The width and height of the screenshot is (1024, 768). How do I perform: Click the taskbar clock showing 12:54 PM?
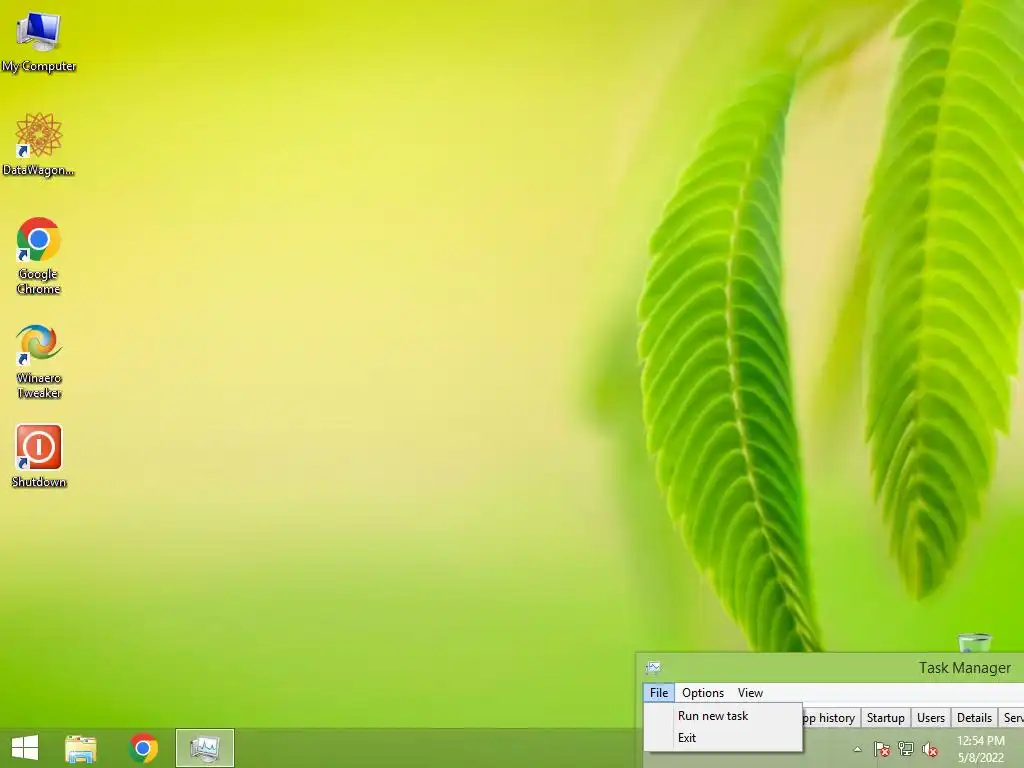980,749
